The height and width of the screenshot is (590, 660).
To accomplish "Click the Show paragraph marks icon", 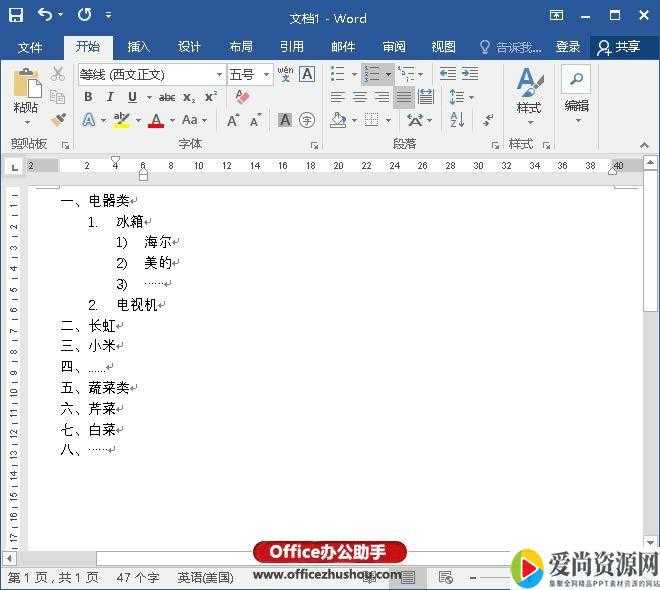I will click(x=489, y=120).
